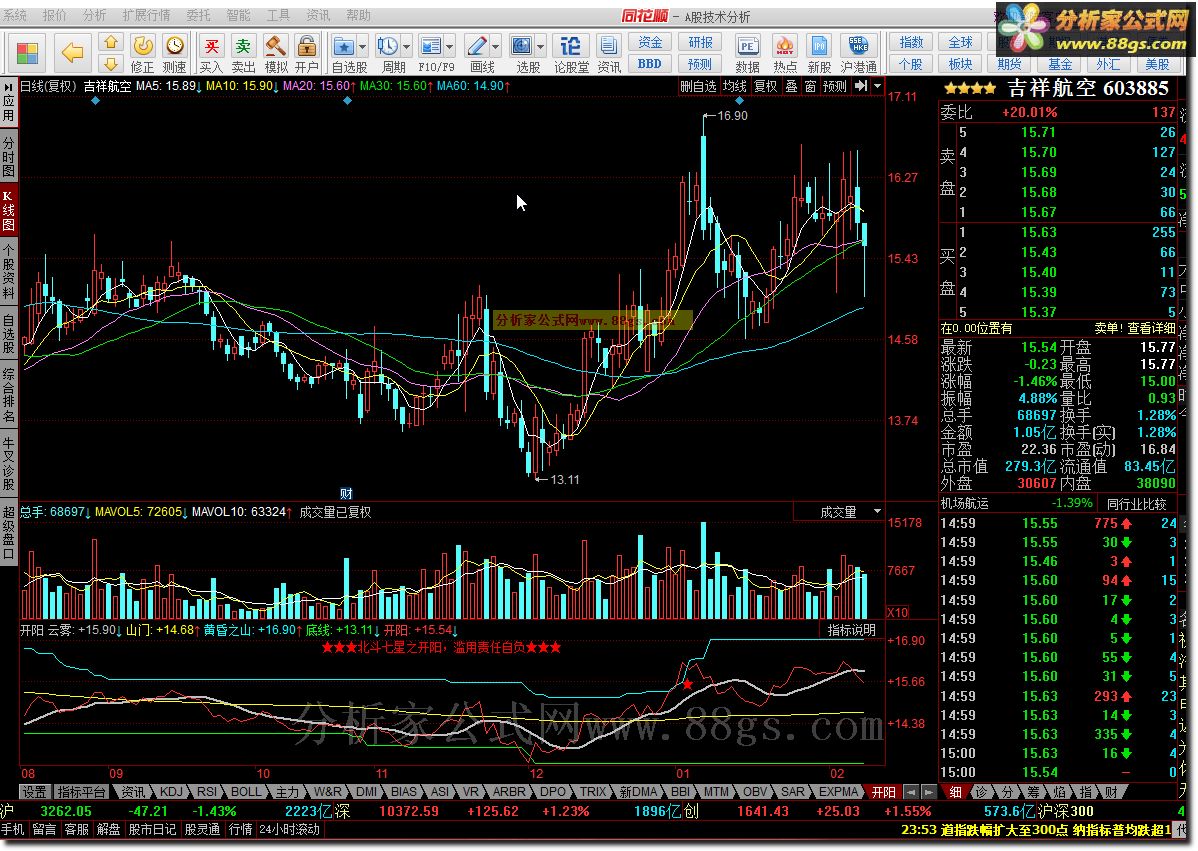Switch to 分时图 side view
This screenshot has height=851, width=1198.
(x=8, y=157)
